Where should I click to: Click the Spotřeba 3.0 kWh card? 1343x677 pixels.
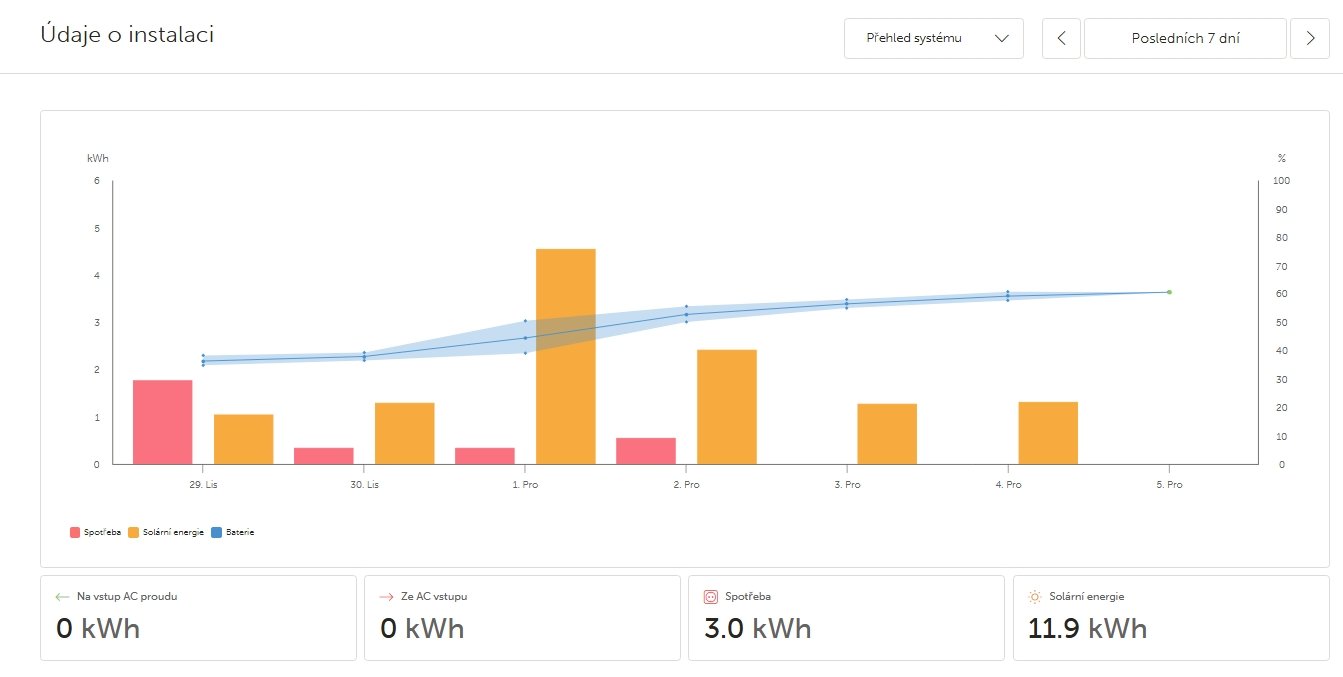[845, 617]
